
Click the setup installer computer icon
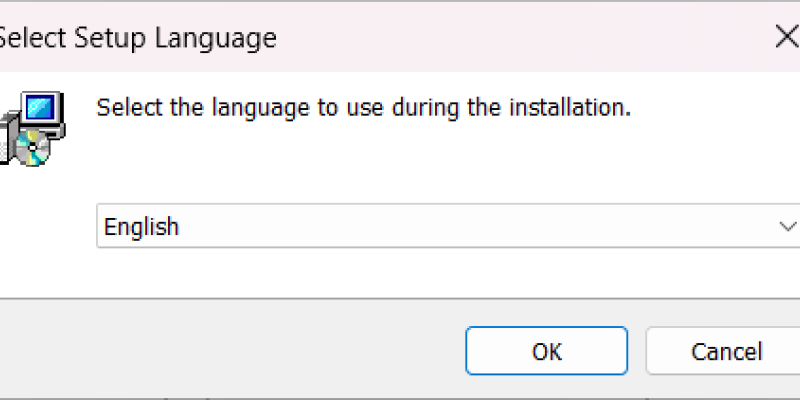[x=32, y=126]
